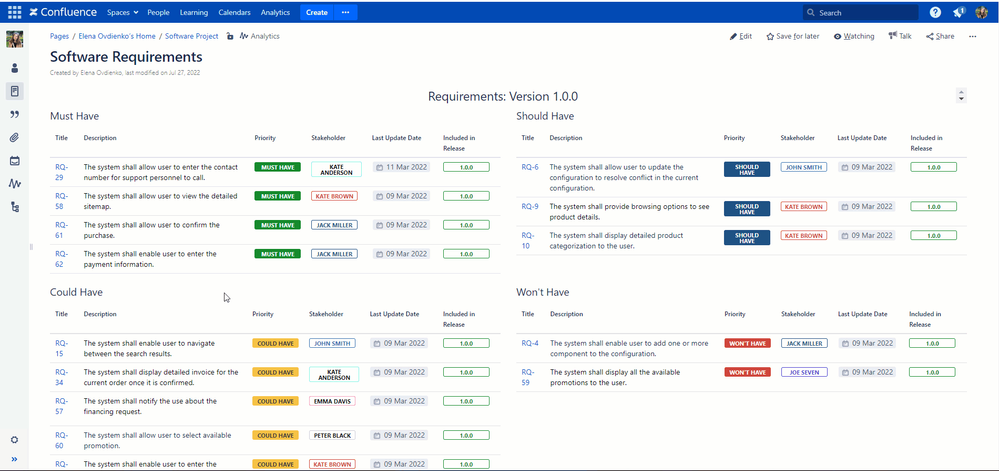Viewport: 999px width, 471px height.
Task: Open the app switcher grid icon
Action: tap(14, 12)
